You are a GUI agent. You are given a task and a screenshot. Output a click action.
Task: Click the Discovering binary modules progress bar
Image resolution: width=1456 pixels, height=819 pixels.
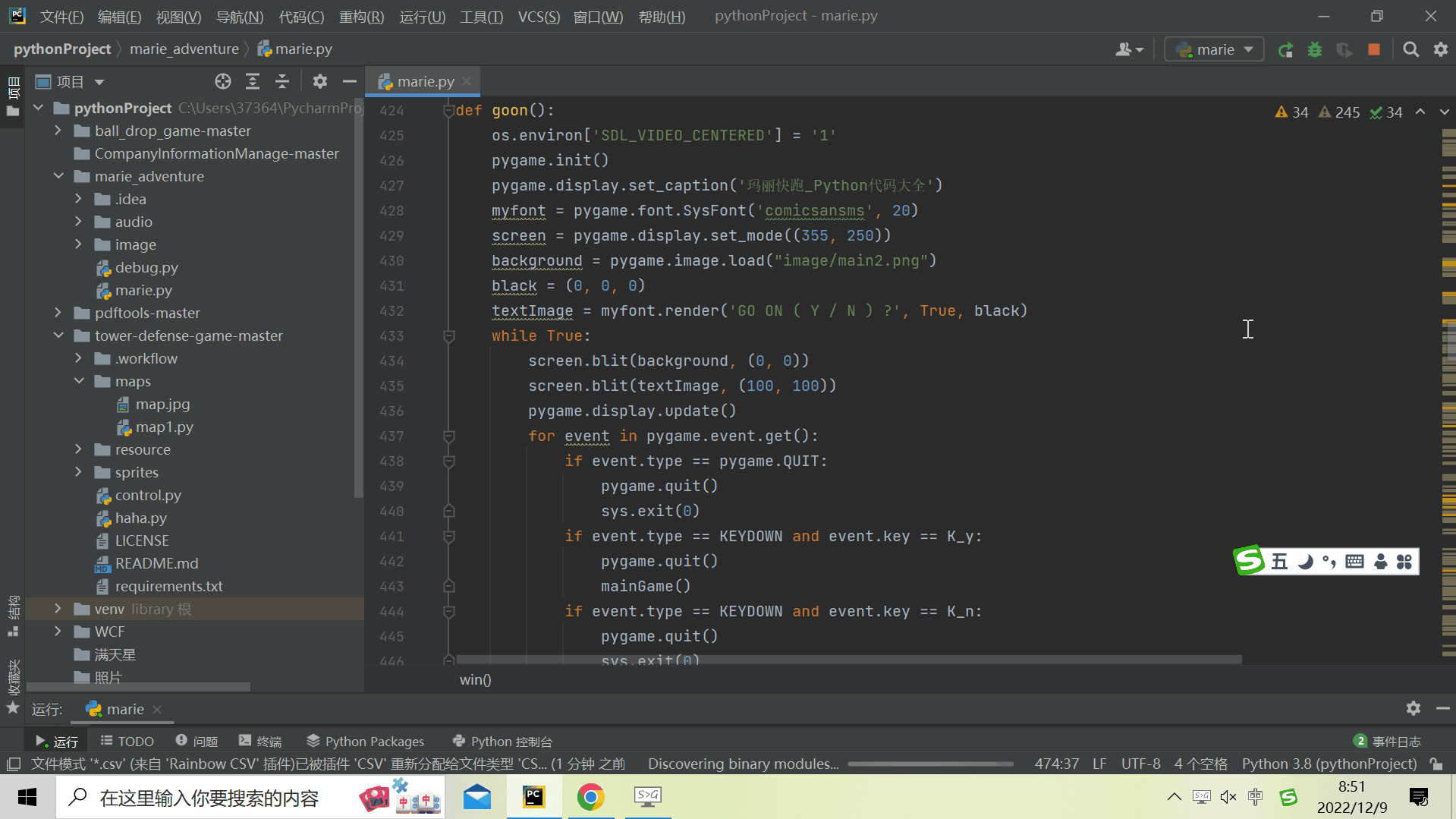pyautogui.click(x=930, y=764)
